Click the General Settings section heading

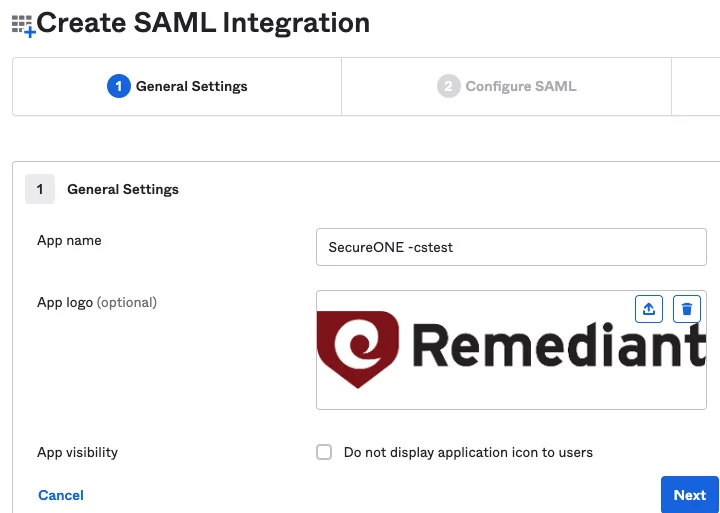(x=123, y=189)
